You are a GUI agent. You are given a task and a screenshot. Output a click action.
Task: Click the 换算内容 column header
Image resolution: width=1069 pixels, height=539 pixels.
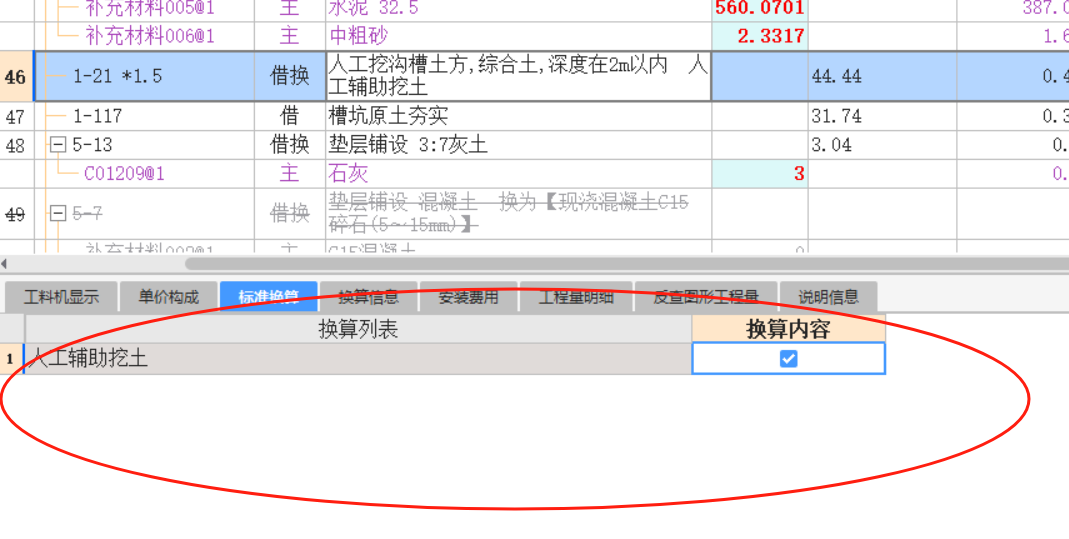coord(788,329)
